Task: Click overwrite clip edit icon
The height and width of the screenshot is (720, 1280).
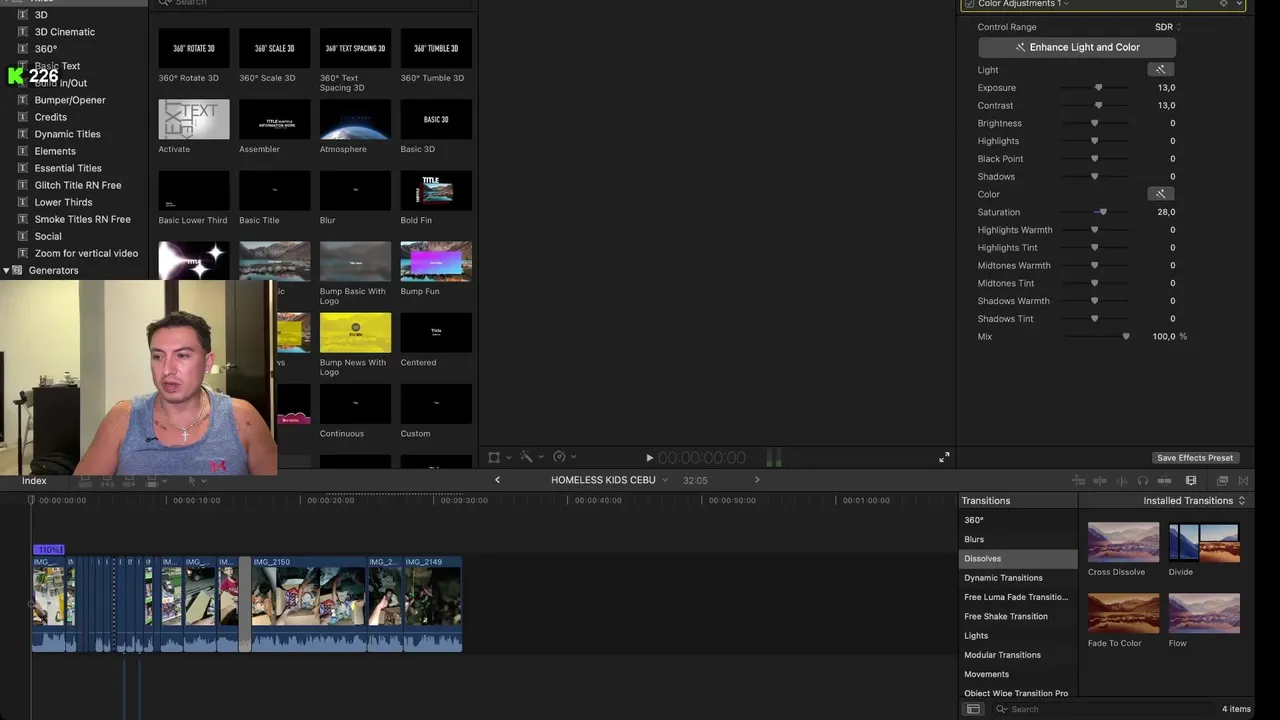Action: point(154,481)
